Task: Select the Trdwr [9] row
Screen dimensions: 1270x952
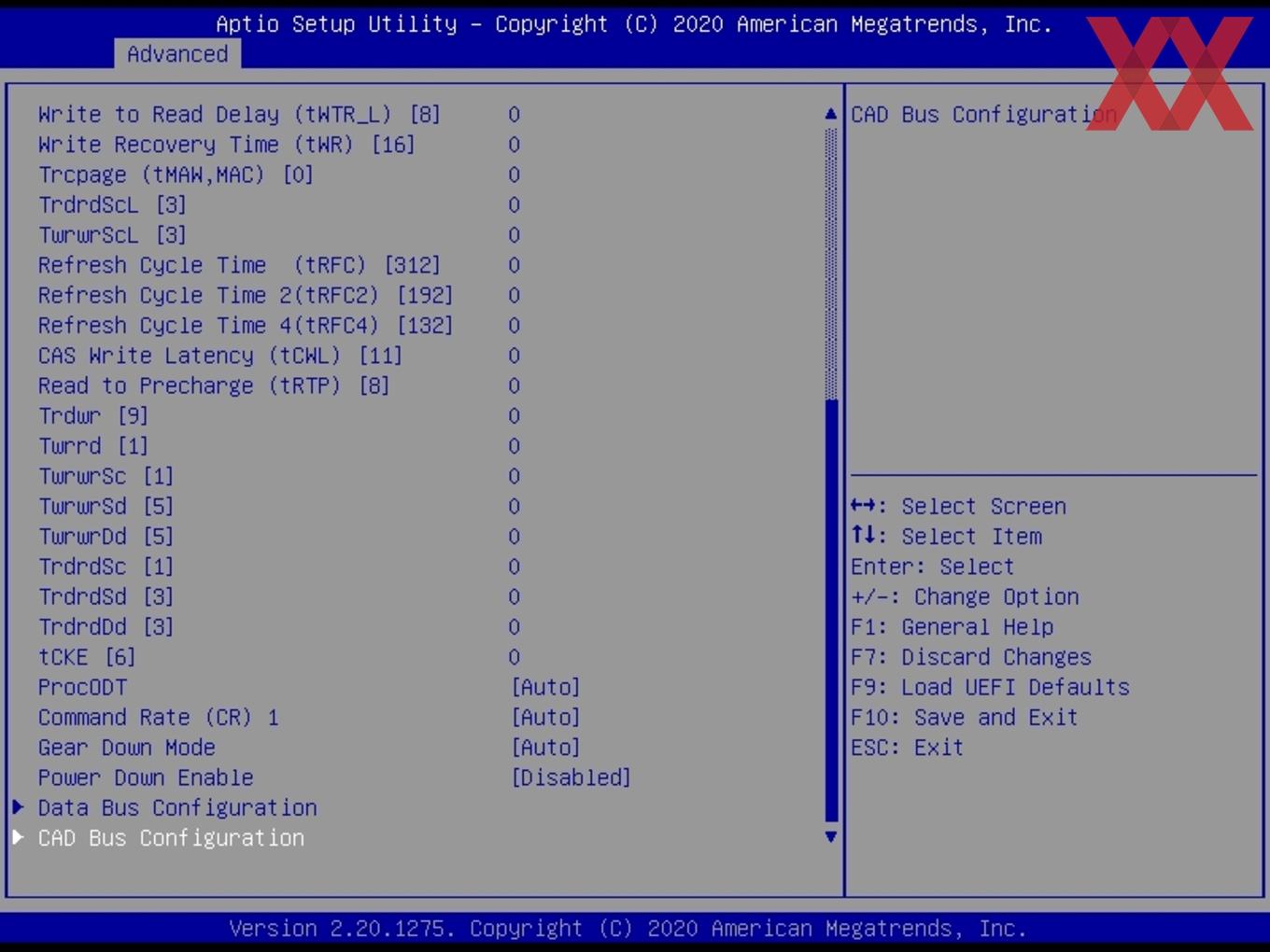Action: coord(279,416)
